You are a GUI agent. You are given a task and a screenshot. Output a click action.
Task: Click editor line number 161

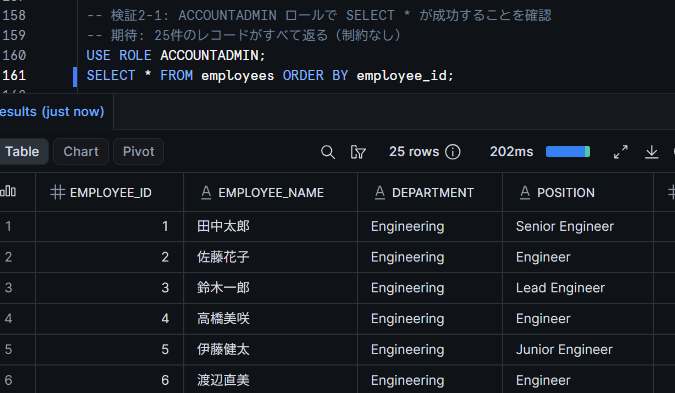click(x=14, y=76)
